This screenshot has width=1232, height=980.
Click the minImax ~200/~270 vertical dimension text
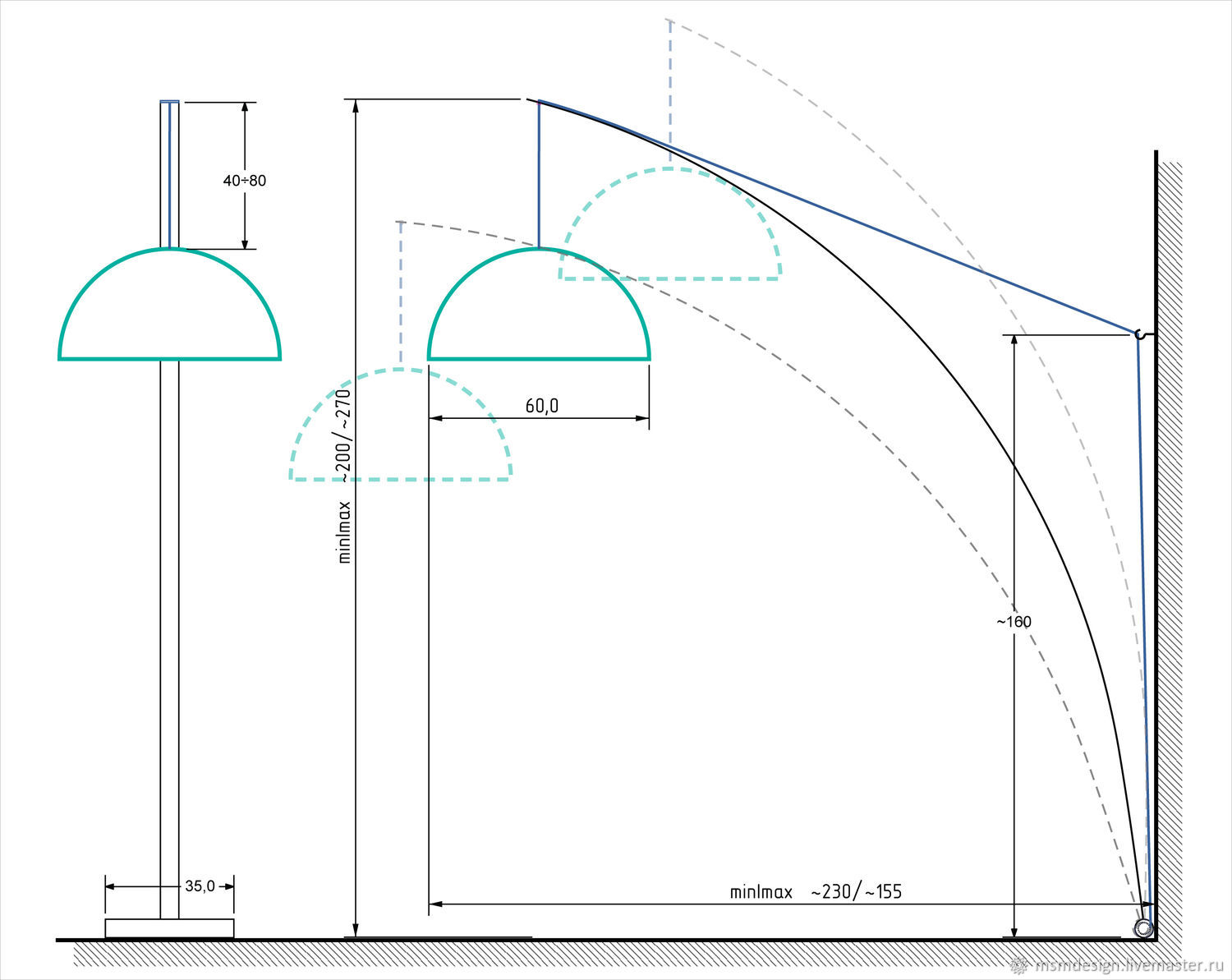coord(344,476)
